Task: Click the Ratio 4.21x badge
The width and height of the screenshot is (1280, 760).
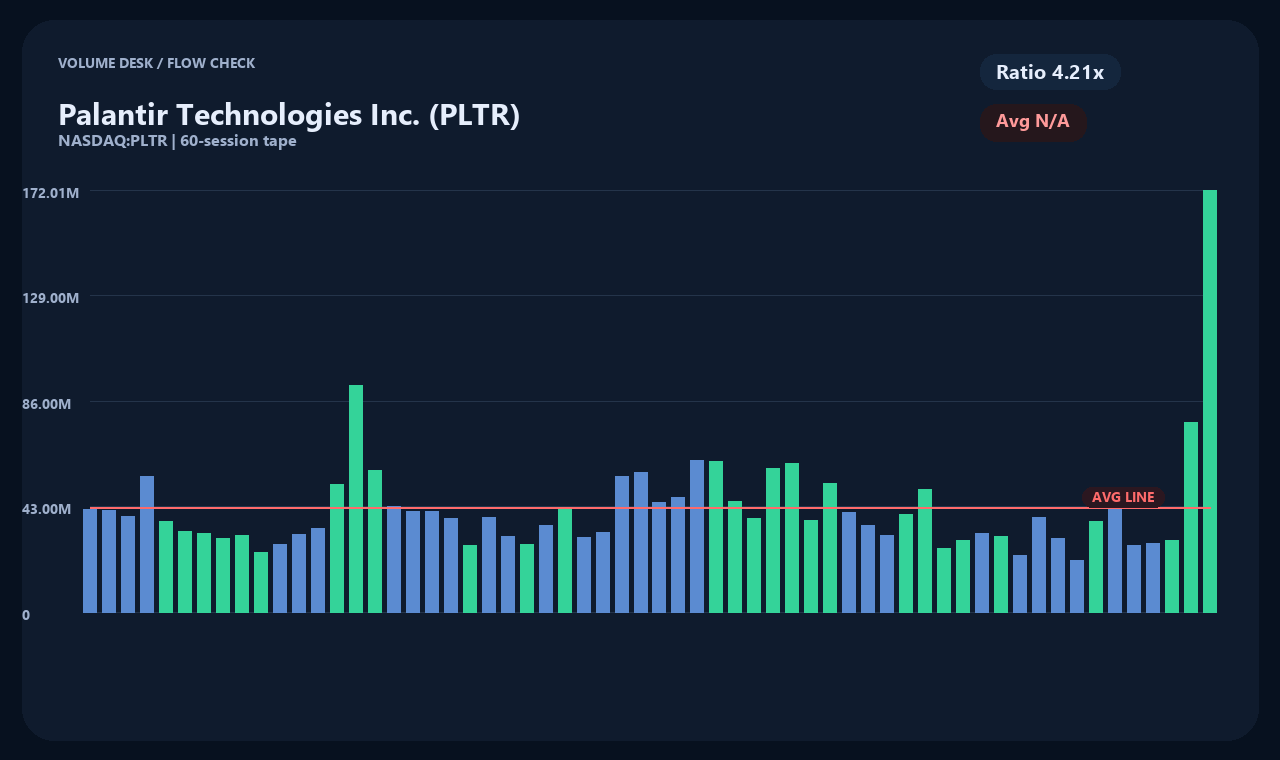Action: point(1050,72)
